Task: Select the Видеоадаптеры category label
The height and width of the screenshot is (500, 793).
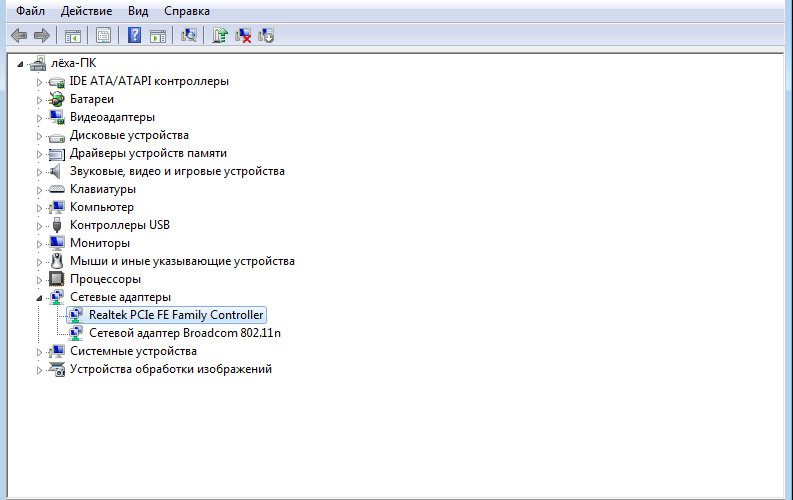Action: [112, 117]
